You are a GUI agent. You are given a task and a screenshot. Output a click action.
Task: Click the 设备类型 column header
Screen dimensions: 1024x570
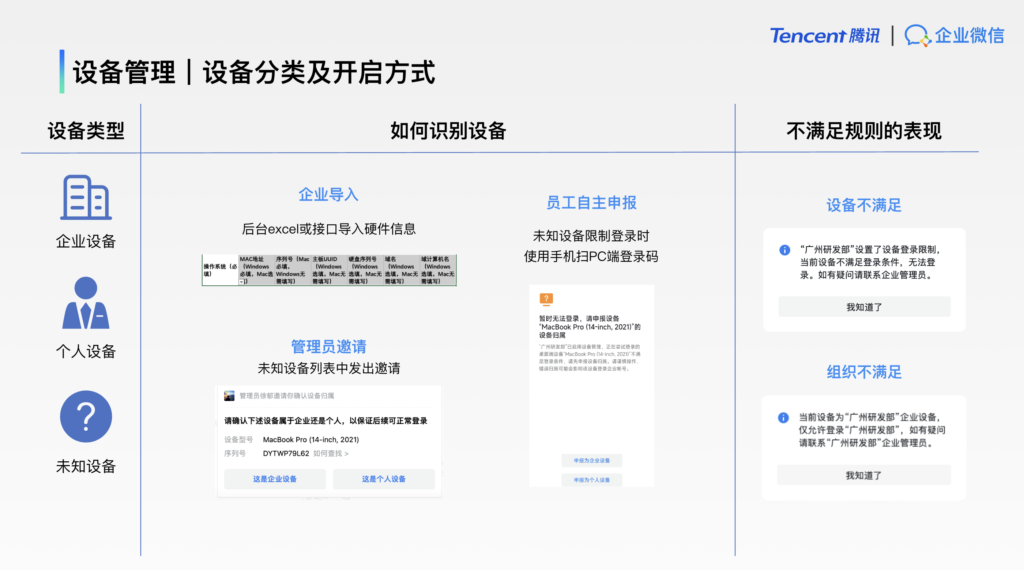86,131
